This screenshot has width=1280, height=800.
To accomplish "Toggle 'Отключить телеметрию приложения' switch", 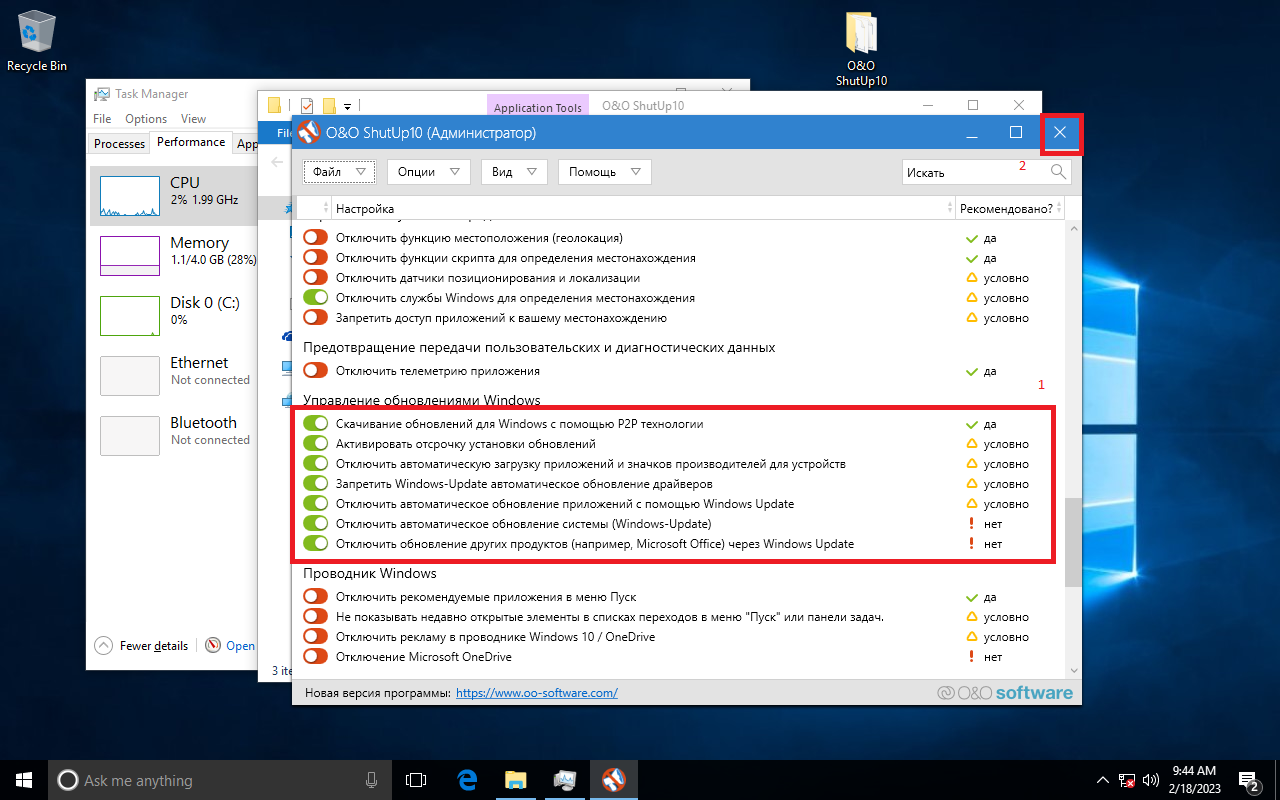I will click(316, 371).
